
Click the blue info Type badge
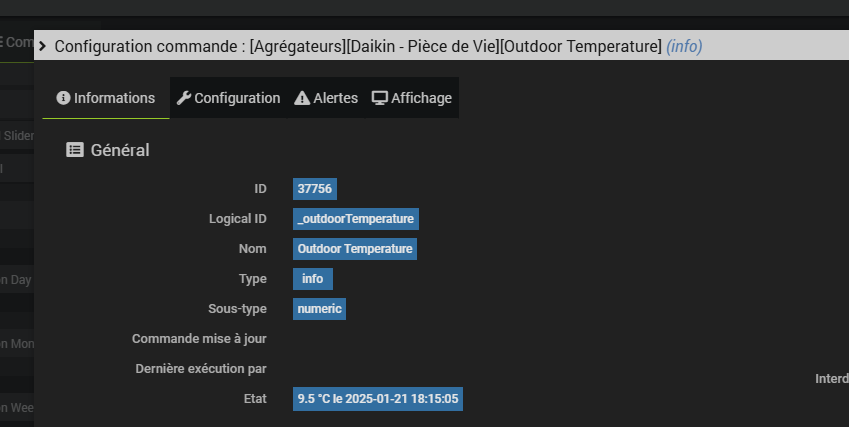(x=312, y=278)
